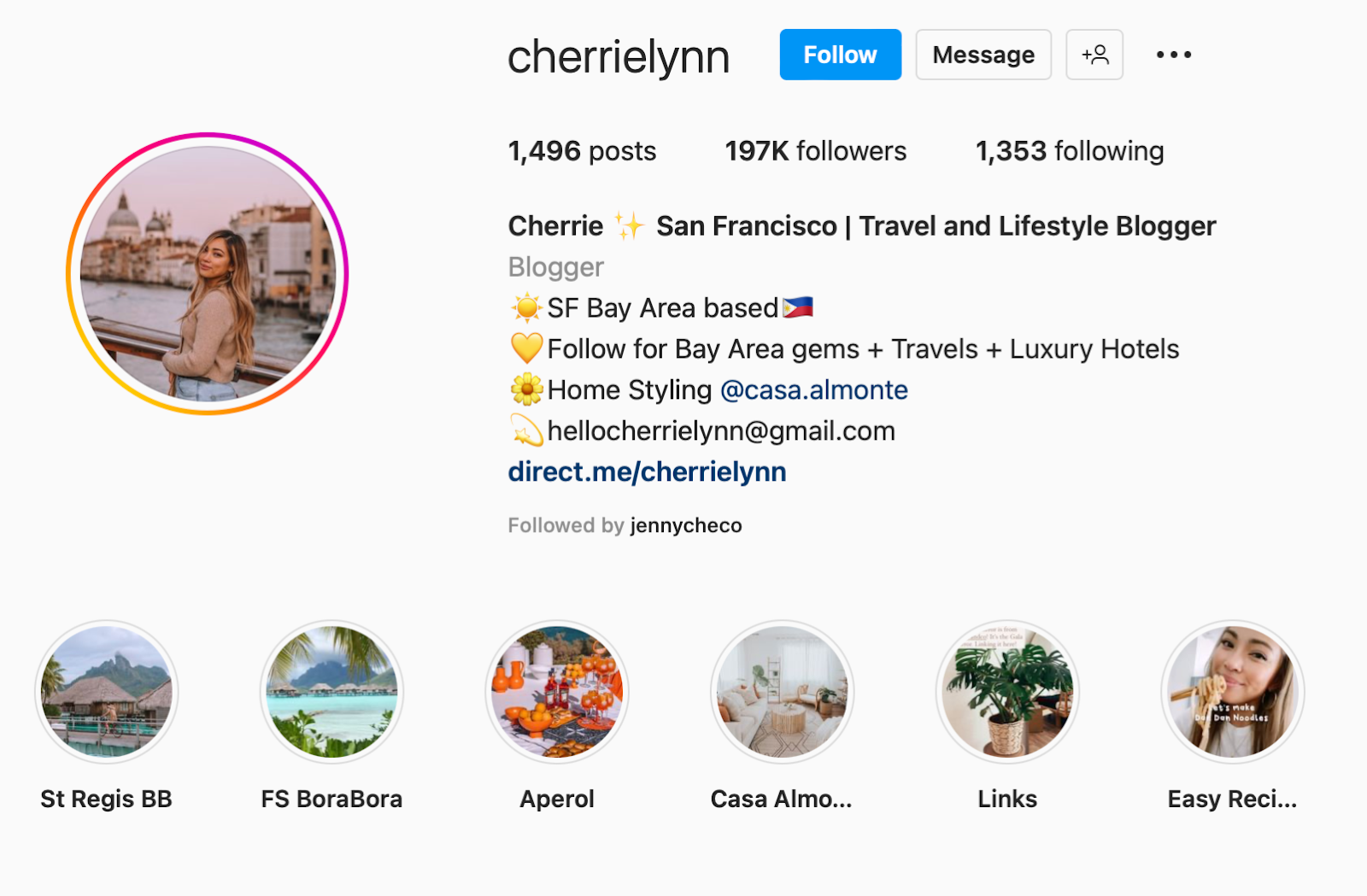Open the St Regis BB story highlight
The image size is (1367, 896).
coord(107,692)
